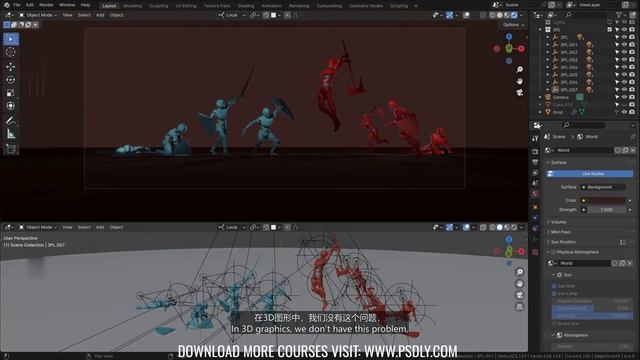
Task: Hide SPL.003 using its eye icon
Action: tap(624, 60)
